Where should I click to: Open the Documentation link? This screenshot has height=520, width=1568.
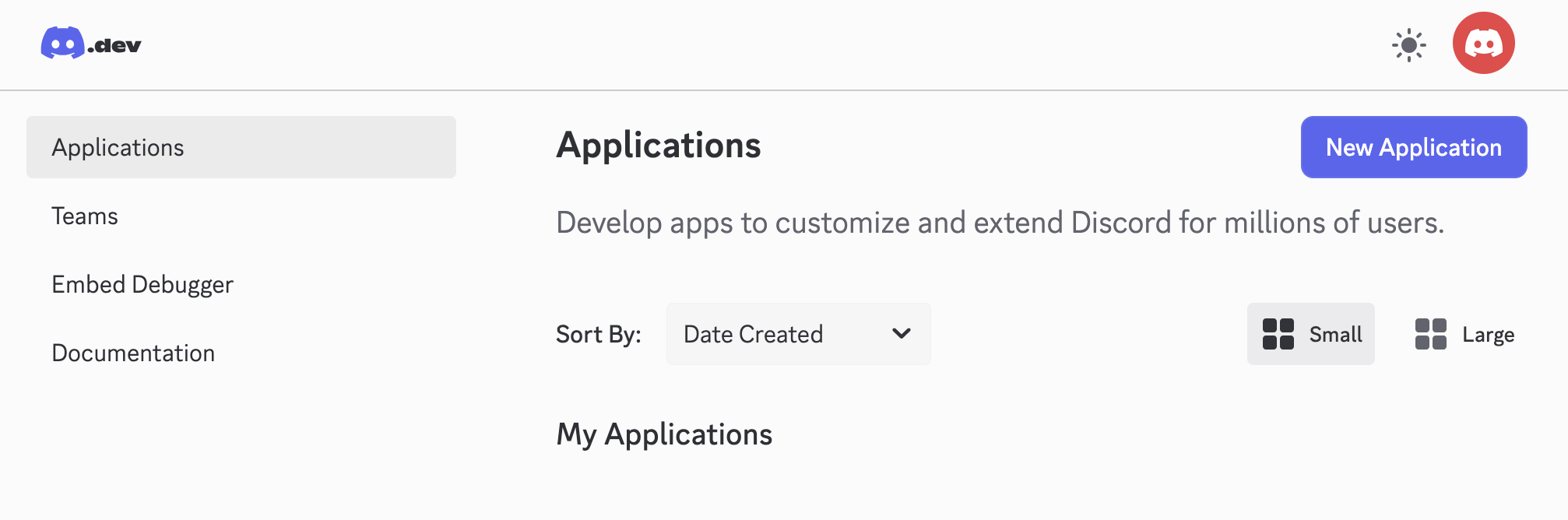[x=133, y=353]
